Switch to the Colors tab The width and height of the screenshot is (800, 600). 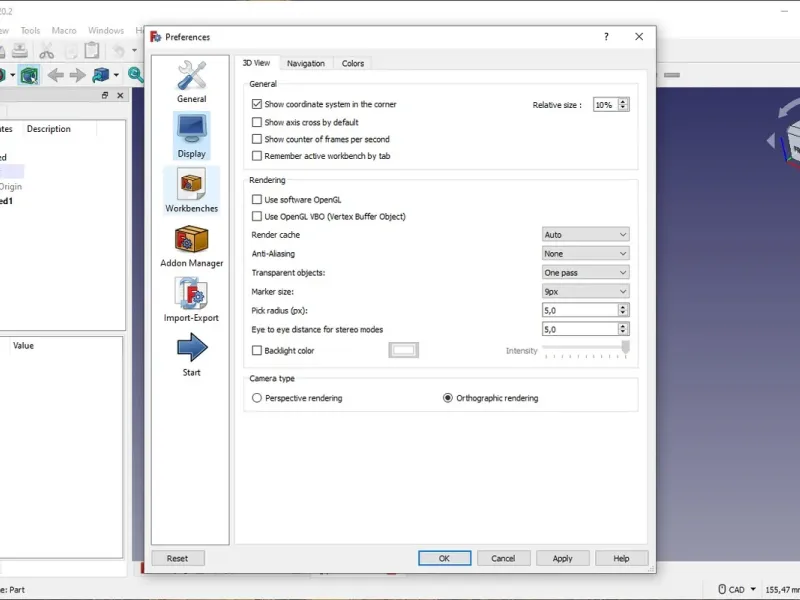point(353,63)
